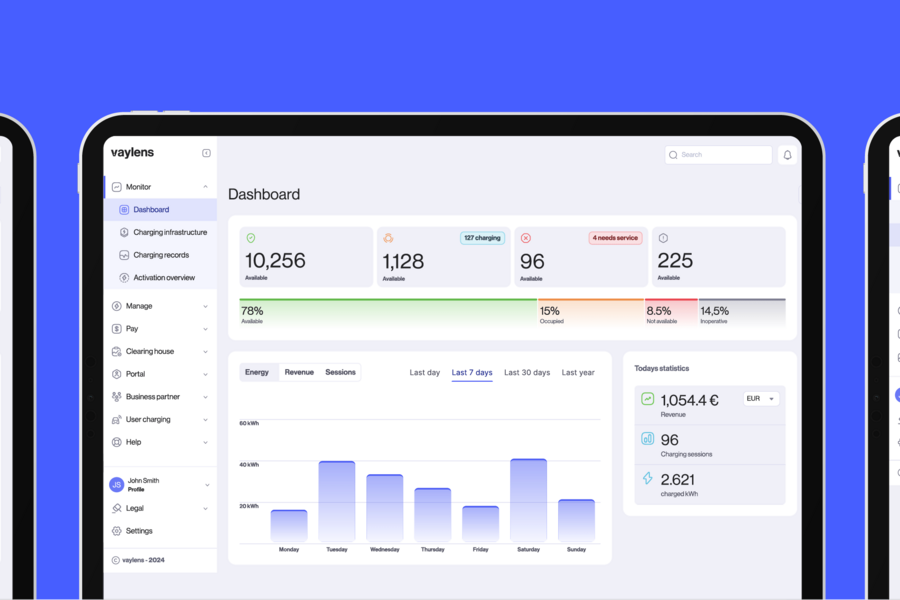This screenshot has width=900, height=600.
Task: Click the red 8.5% Not available segment
Action: coord(672,313)
